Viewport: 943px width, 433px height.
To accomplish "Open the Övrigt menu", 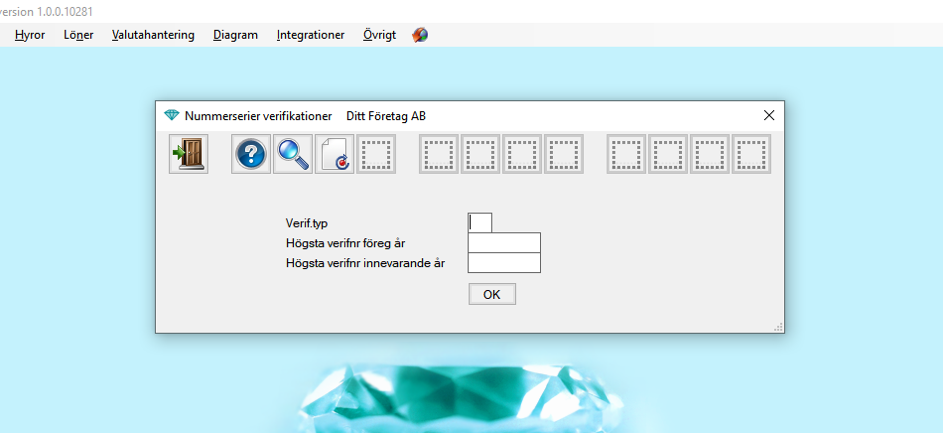I will click(379, 35).
